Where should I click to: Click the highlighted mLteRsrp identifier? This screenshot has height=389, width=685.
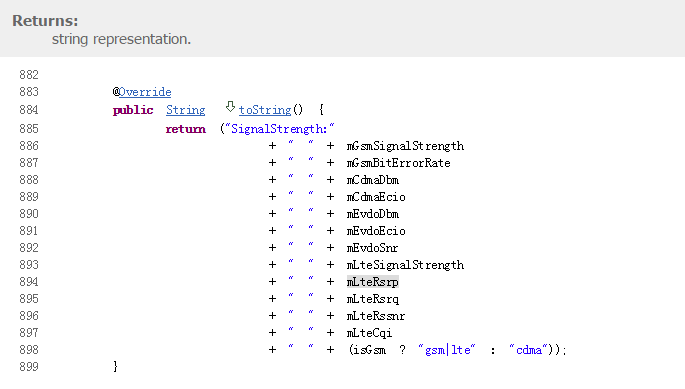click(373, 282)
